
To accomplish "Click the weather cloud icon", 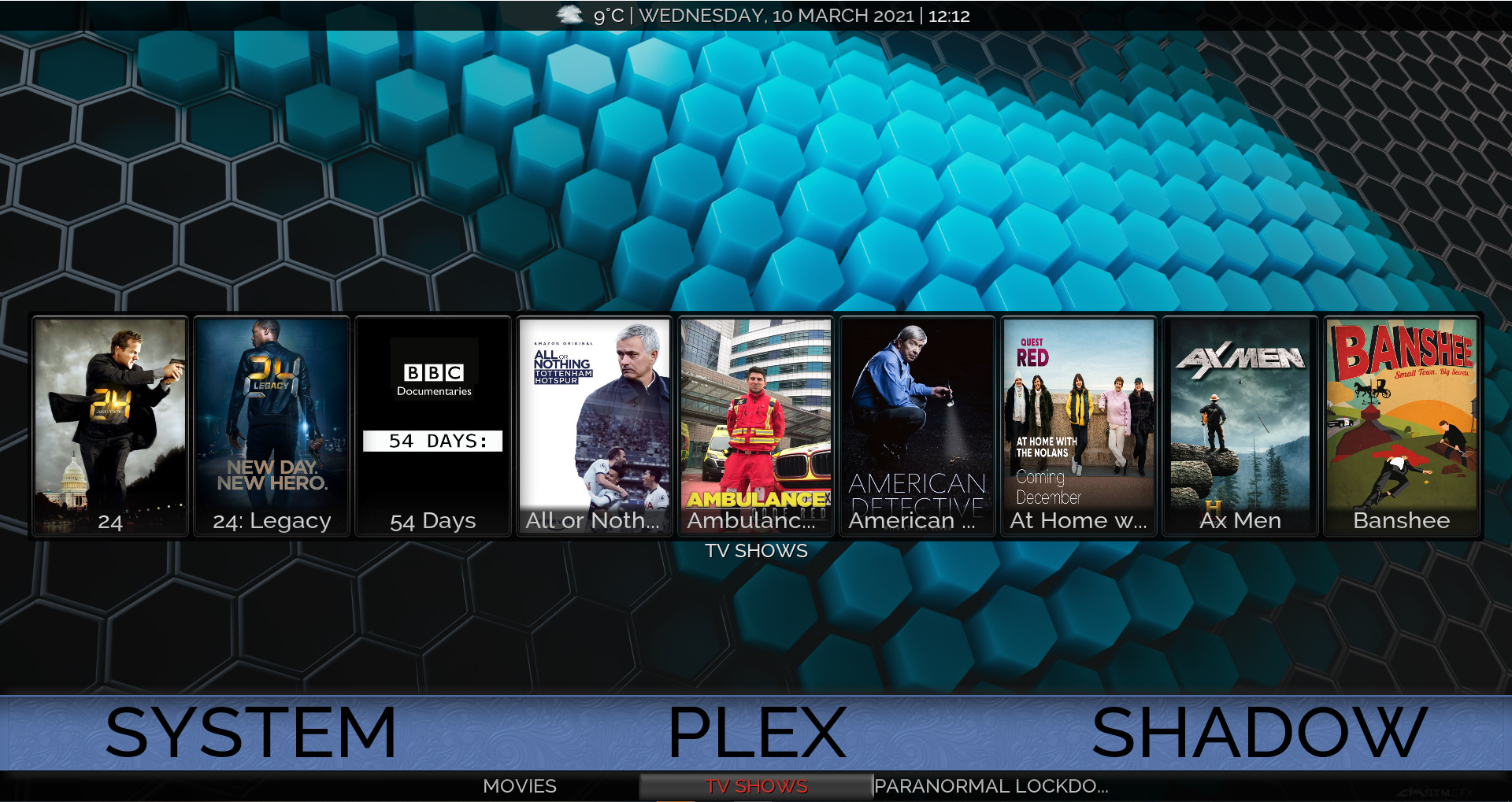I will [570, 15].
